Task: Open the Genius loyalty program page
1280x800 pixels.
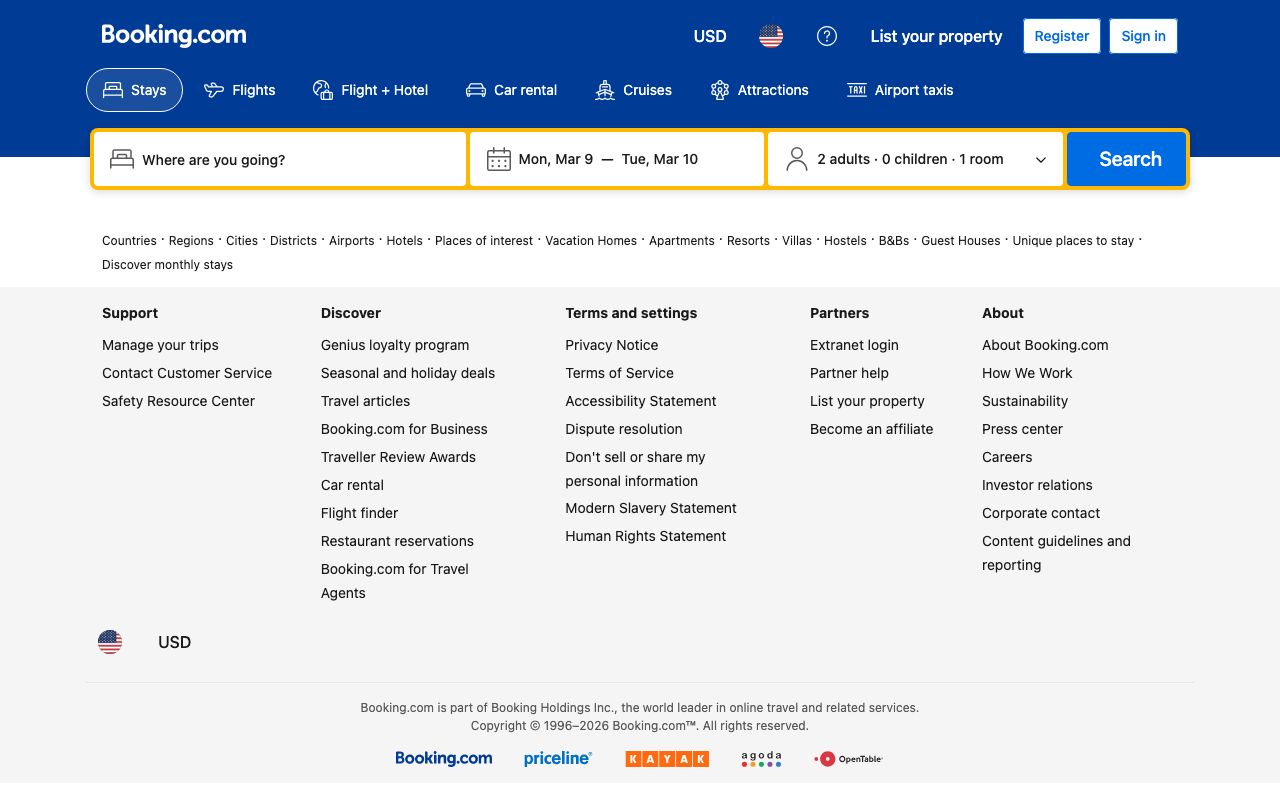Action: click(394, 345)
